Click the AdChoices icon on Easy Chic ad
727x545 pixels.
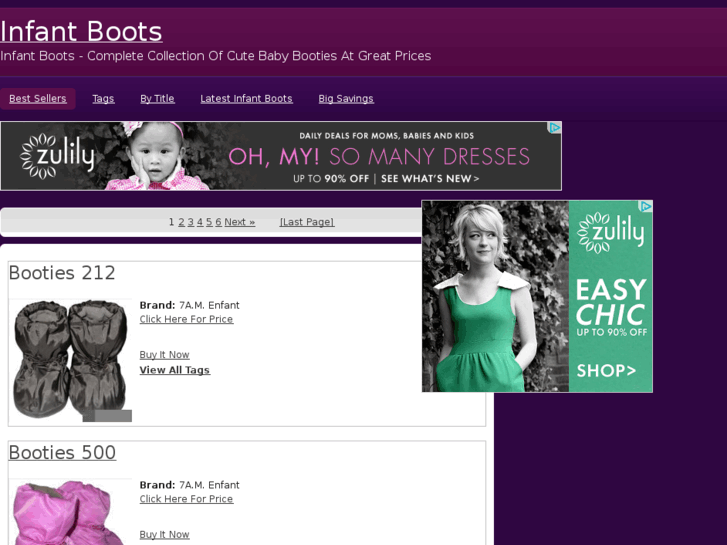coord(646,206)
